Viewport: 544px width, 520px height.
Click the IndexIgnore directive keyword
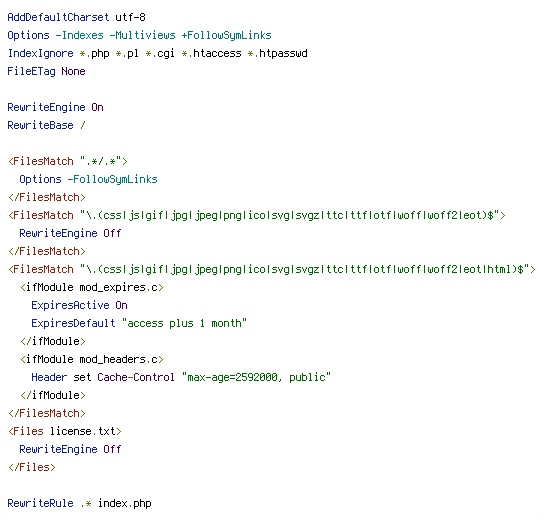(41, 53)
